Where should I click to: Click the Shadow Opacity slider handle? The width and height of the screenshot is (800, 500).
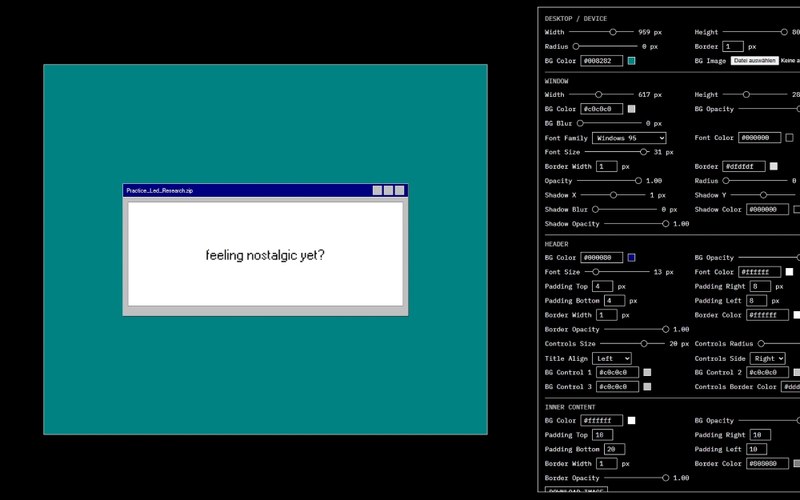pos(665,223)
